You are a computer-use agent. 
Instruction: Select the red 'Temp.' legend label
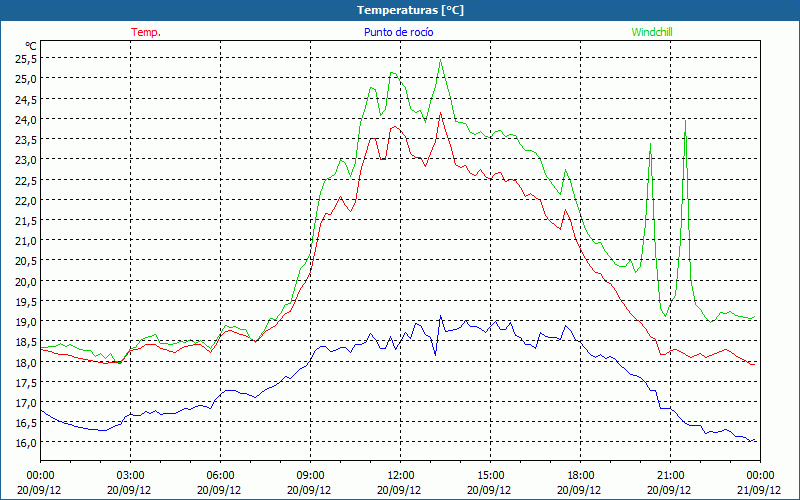(x=146, y=32)
